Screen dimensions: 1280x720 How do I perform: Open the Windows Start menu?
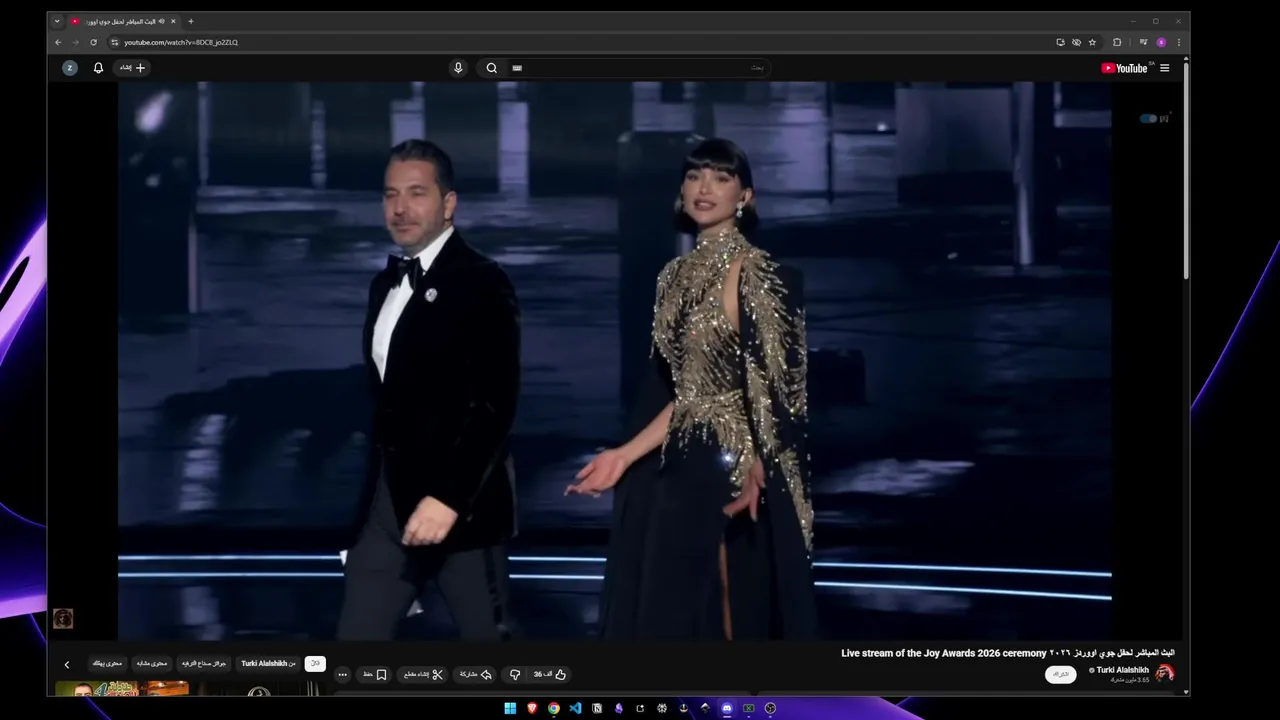510,708
